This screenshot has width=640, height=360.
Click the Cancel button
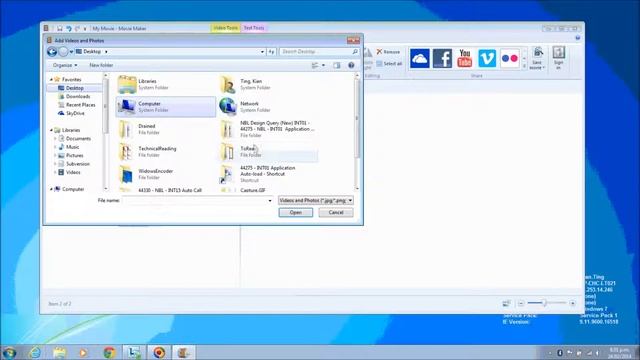point(336,212)
